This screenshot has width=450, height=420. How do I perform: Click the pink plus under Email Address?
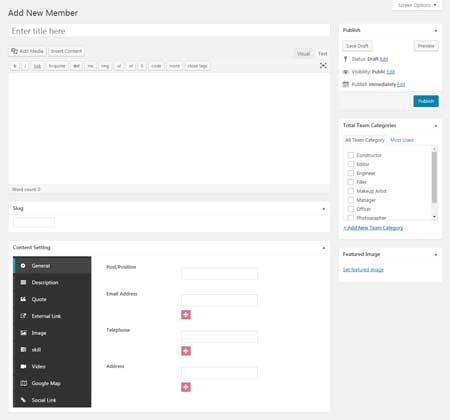186,315
